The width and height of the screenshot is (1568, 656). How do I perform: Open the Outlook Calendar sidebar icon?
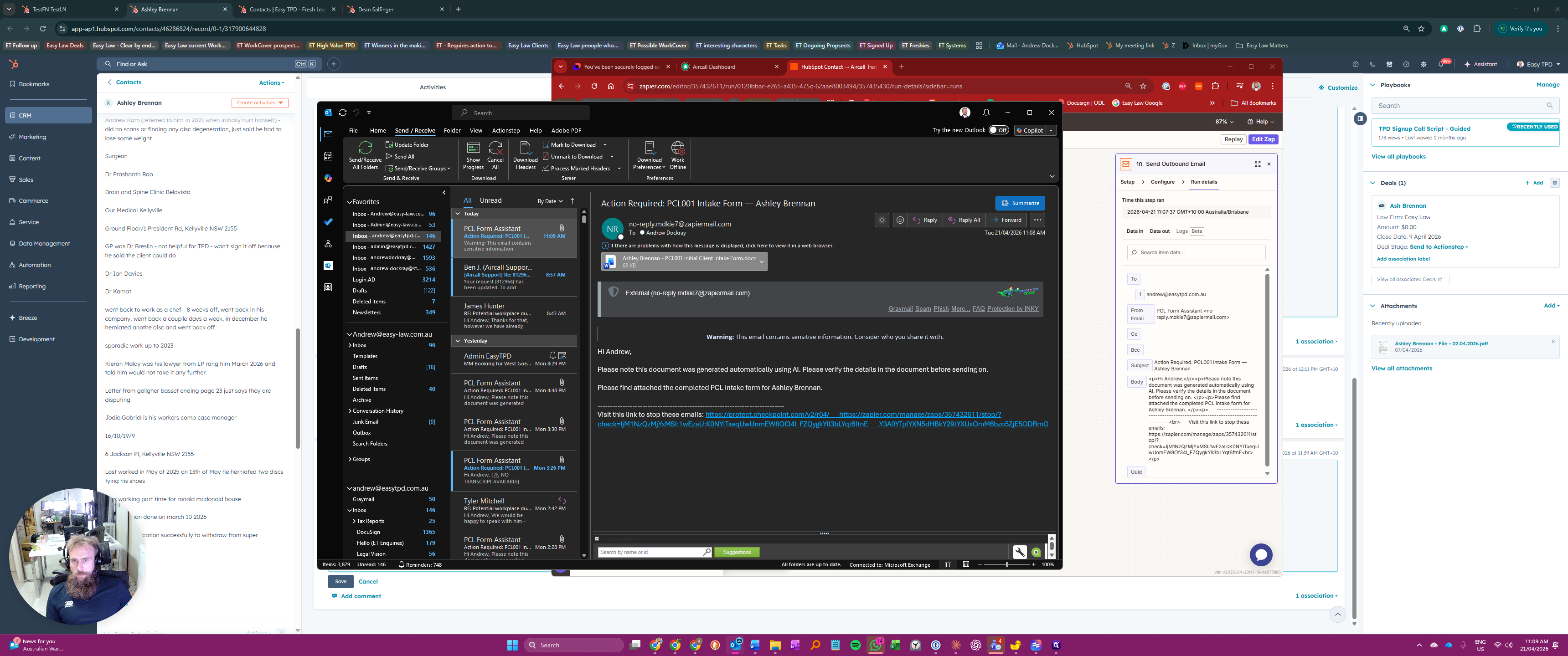(x=328, y=156)
